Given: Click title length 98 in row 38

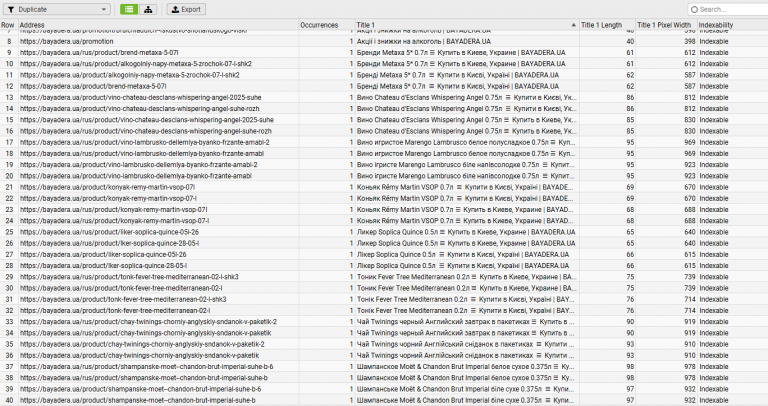Looking at the screenshot, I should [630, 378].
